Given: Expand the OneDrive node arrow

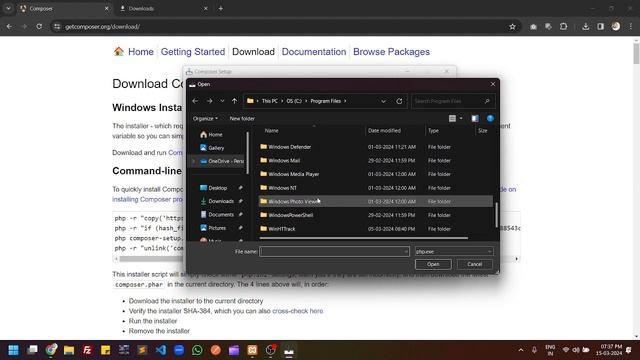Looking at the screenshot, I should tap(193, 161).
